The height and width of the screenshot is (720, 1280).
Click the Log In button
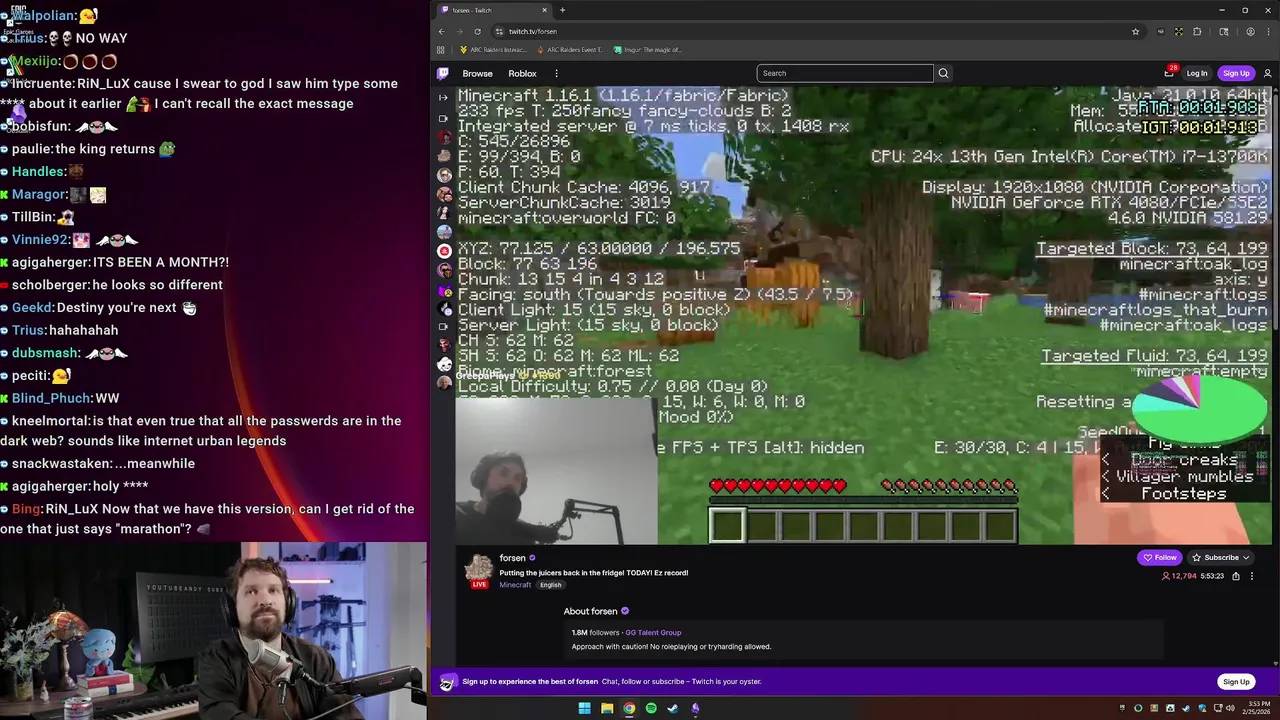1197,73
